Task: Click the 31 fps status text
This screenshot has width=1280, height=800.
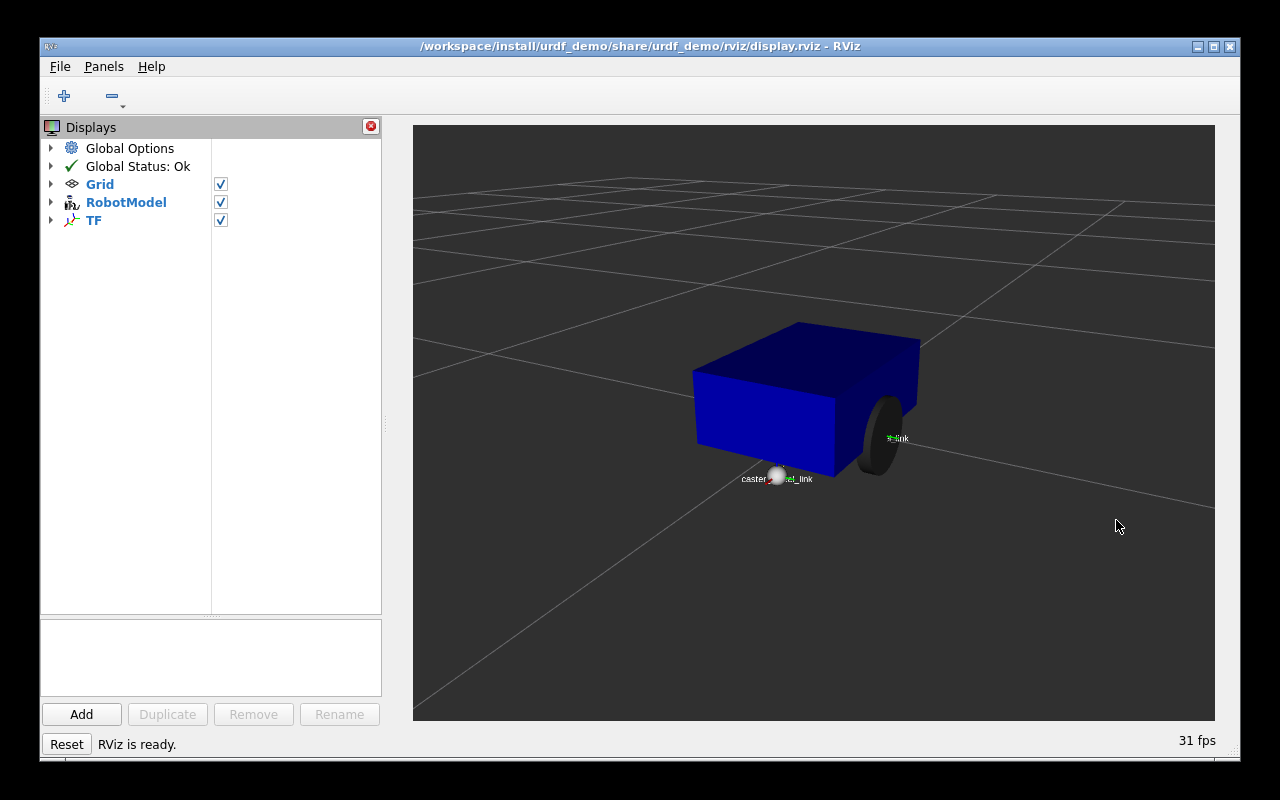Action: tap(1197, 741)
